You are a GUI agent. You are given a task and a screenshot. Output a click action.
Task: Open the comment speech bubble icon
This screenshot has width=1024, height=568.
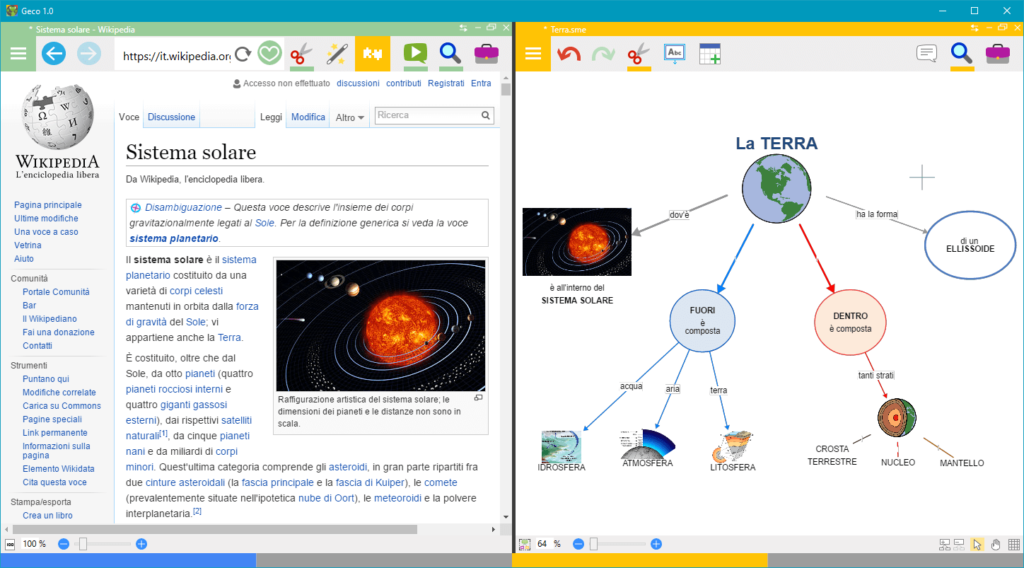point(926,54)
